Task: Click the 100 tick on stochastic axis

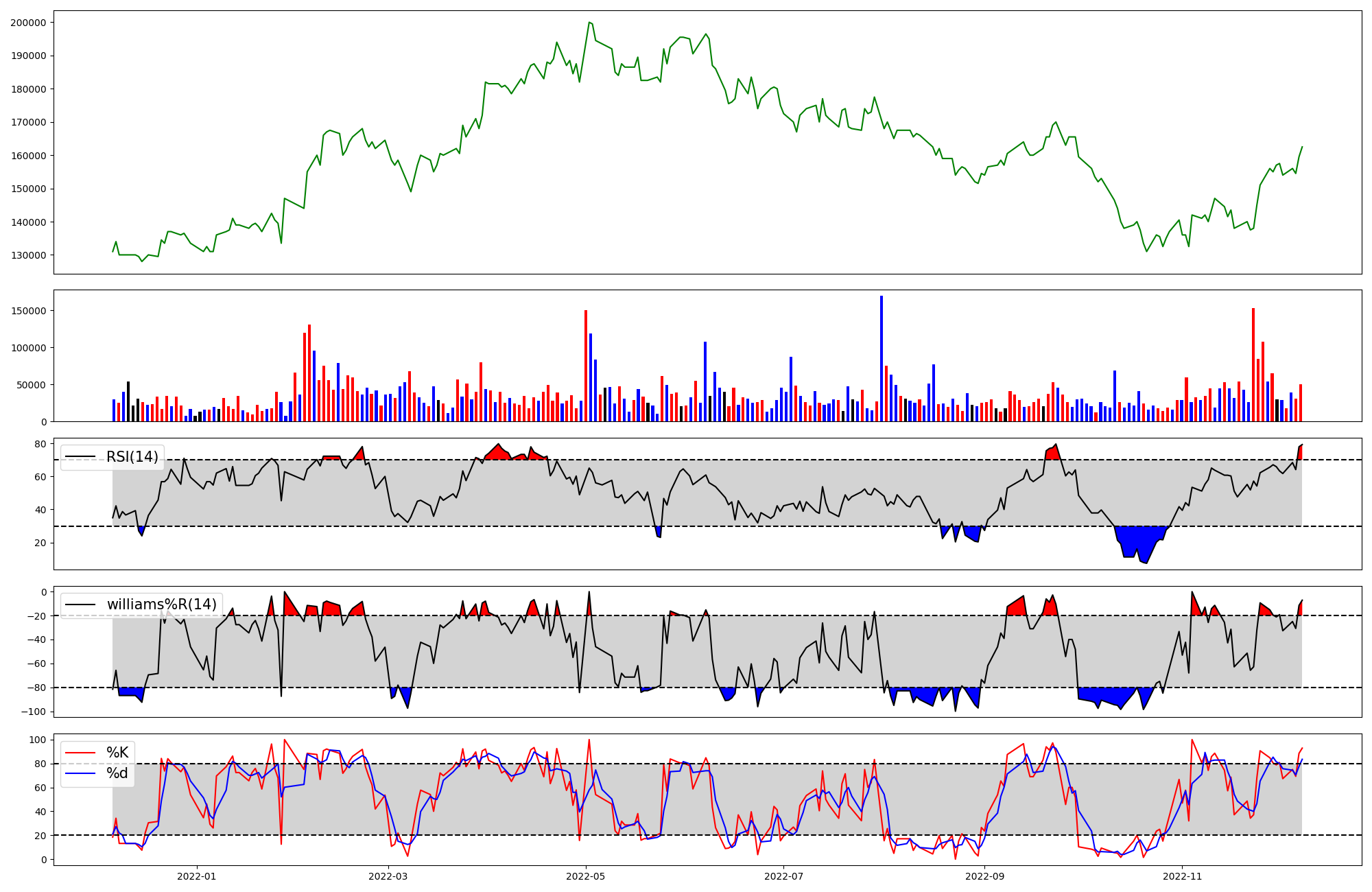Action: 38,740
